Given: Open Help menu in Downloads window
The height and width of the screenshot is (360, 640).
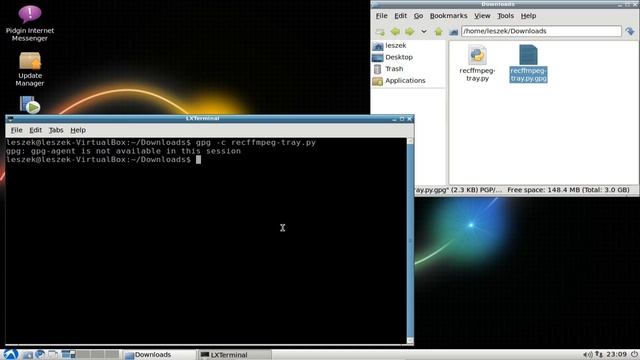Looking at the screenshot, I should tap(528, 16).
